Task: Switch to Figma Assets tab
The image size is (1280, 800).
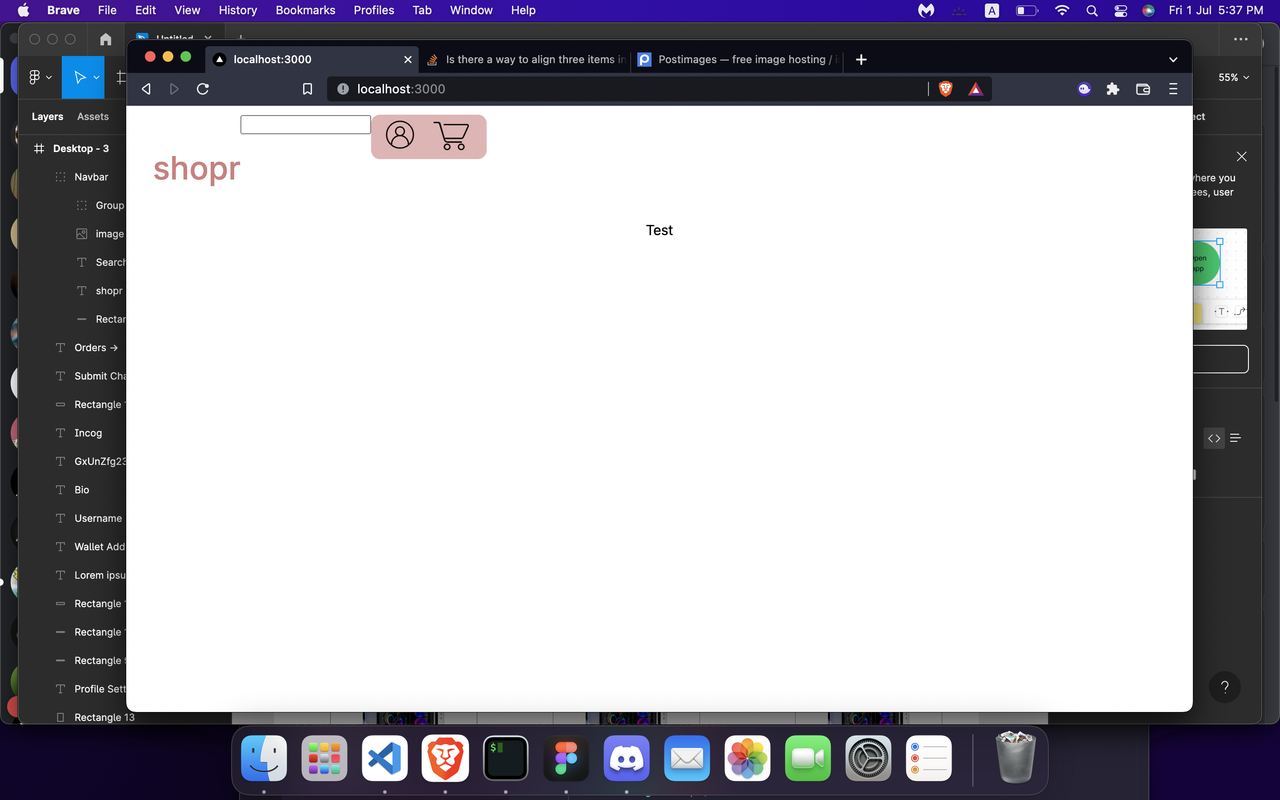Action: [x=93, y=116]
